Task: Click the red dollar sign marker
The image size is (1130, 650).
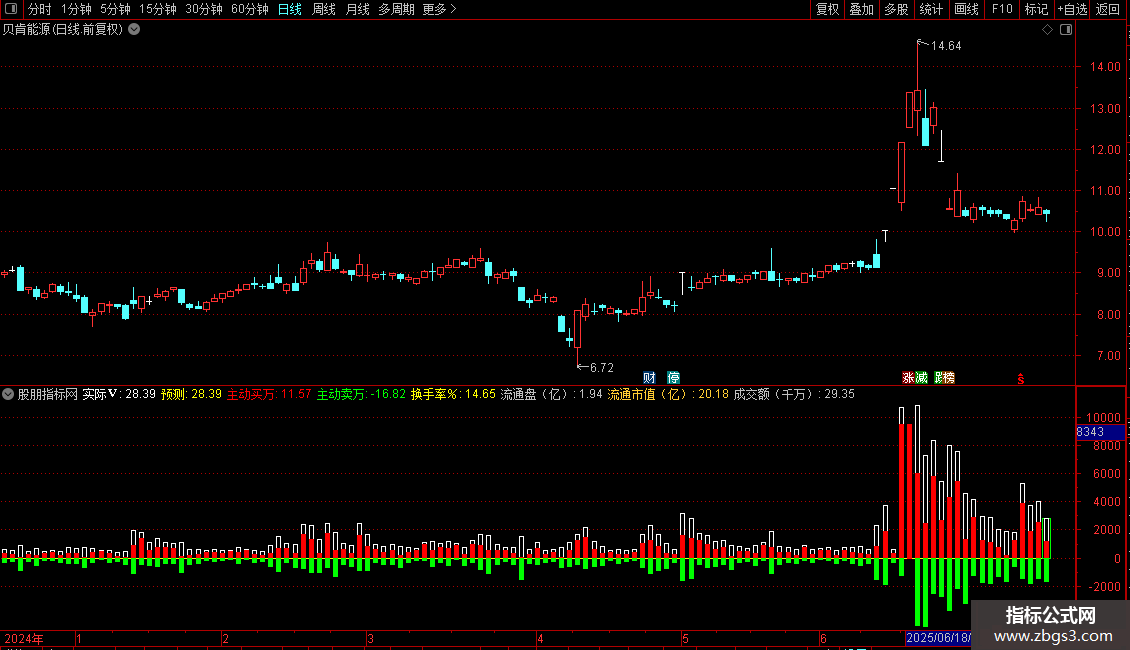Action: [x=1020, y=379]
